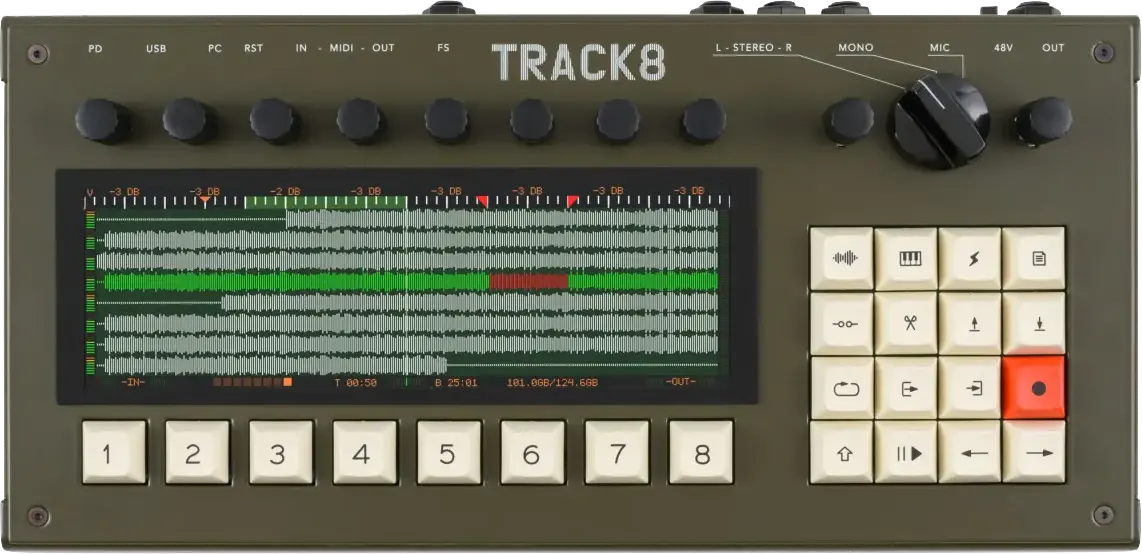Tap the loop key
This screenshot has height=554, width=1142.
point(842,388)
